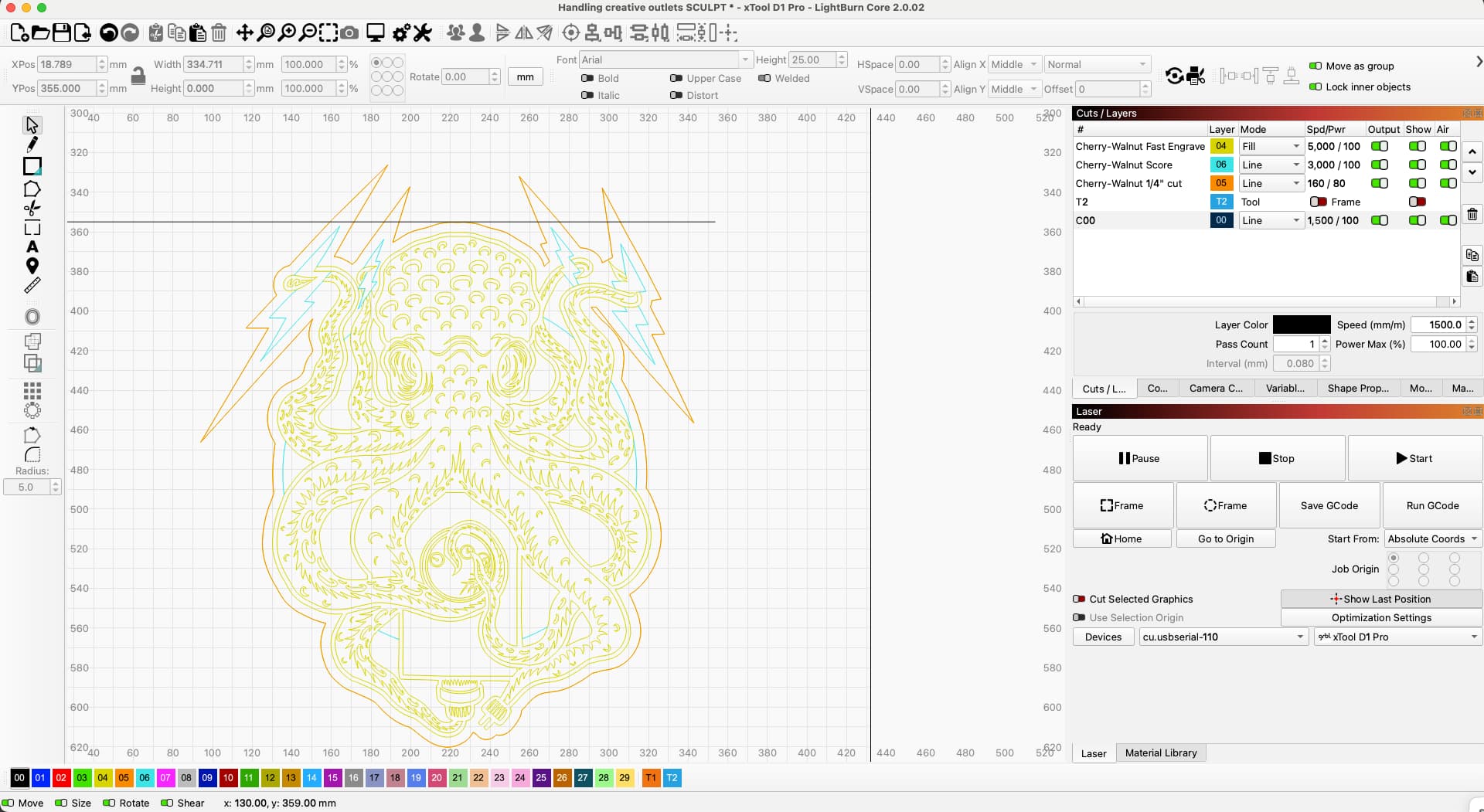Image resolution: width=1484 pixels, height=812 pixels.
Task: Hide the Cherry-Walnut Score layer via Show toggle
Action: point(1418,165)
